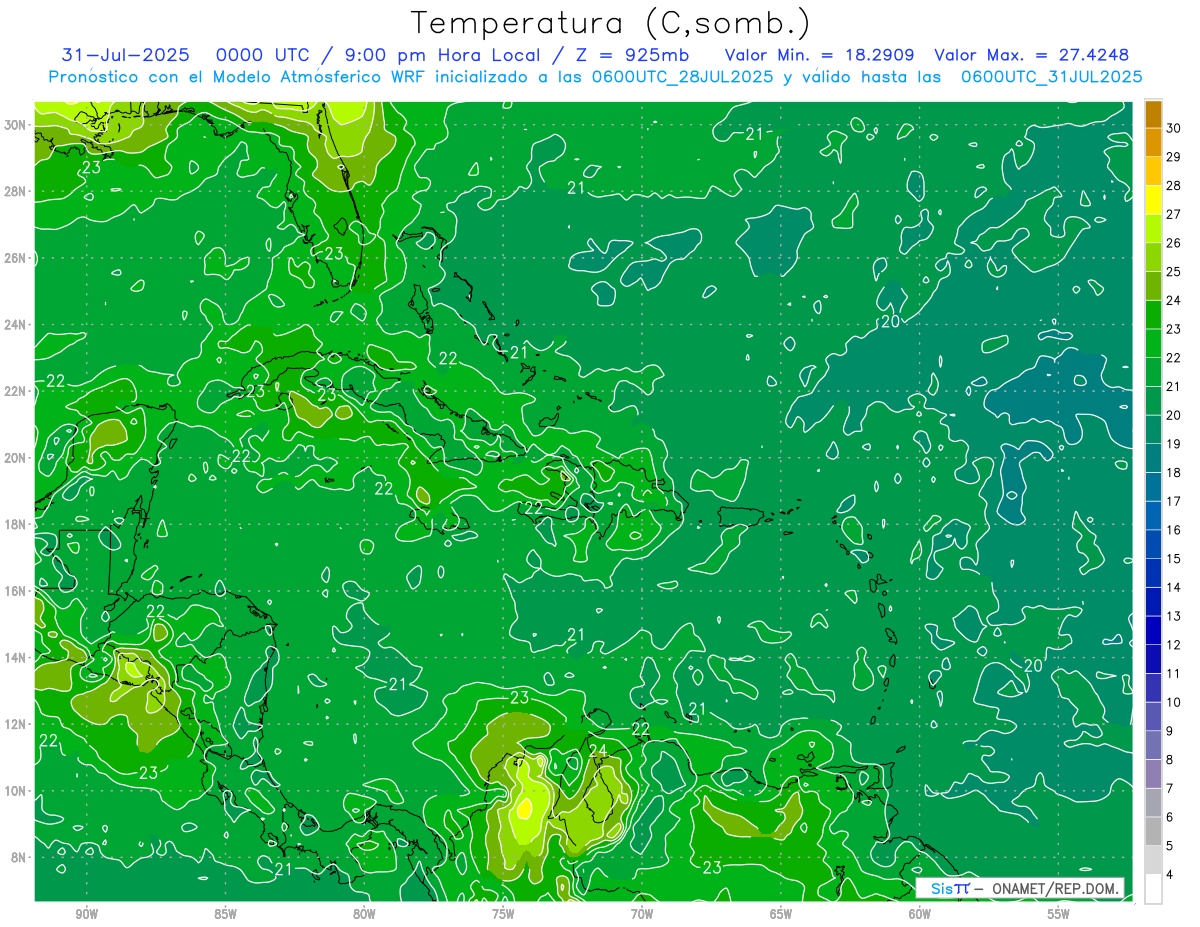Click the "14N" latitude axis label
The image size is (1200, 927).
click(15, 658)
